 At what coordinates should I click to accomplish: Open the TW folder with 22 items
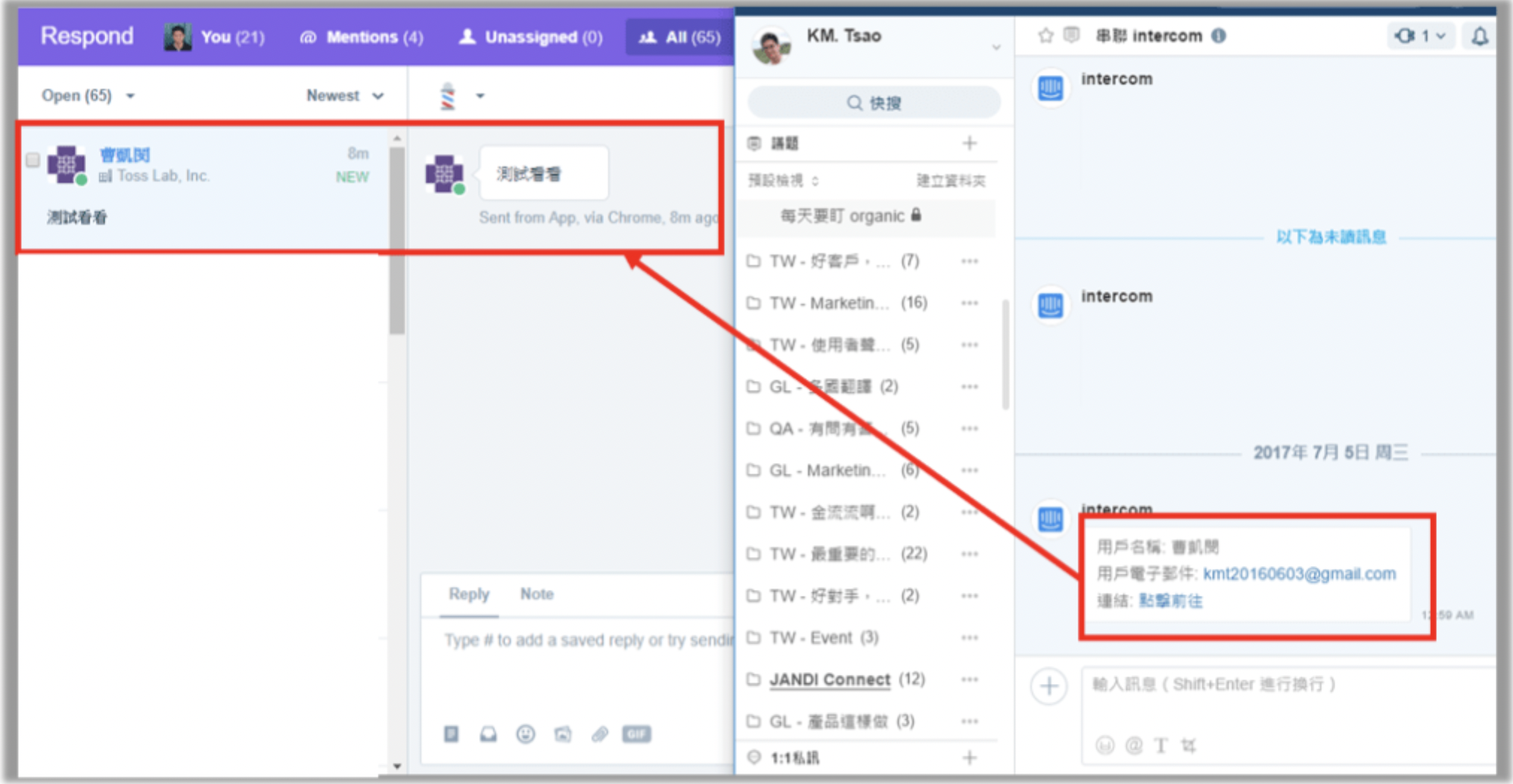(x=838, y=554)
